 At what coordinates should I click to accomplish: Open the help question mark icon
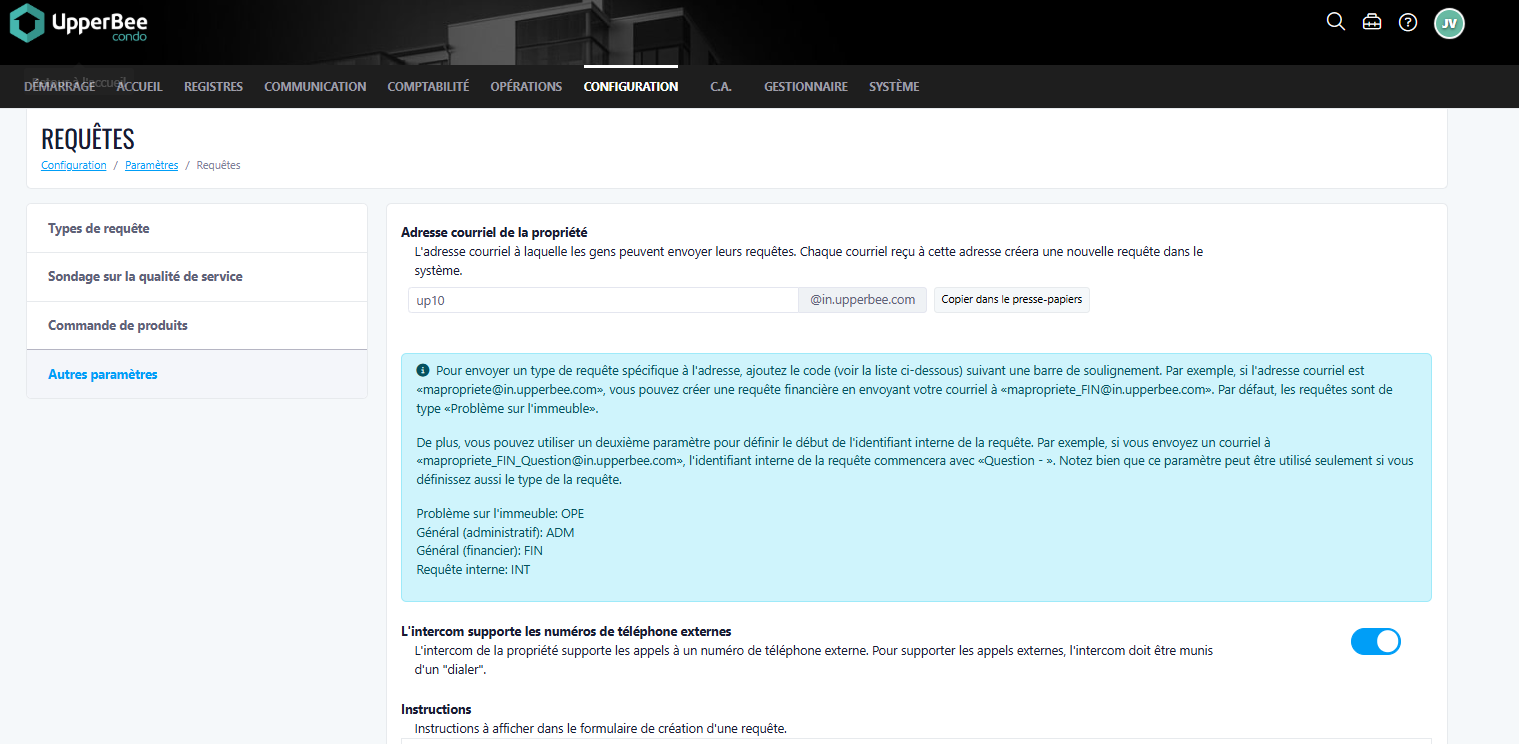pyautogui.click(x=1408, y=22)
